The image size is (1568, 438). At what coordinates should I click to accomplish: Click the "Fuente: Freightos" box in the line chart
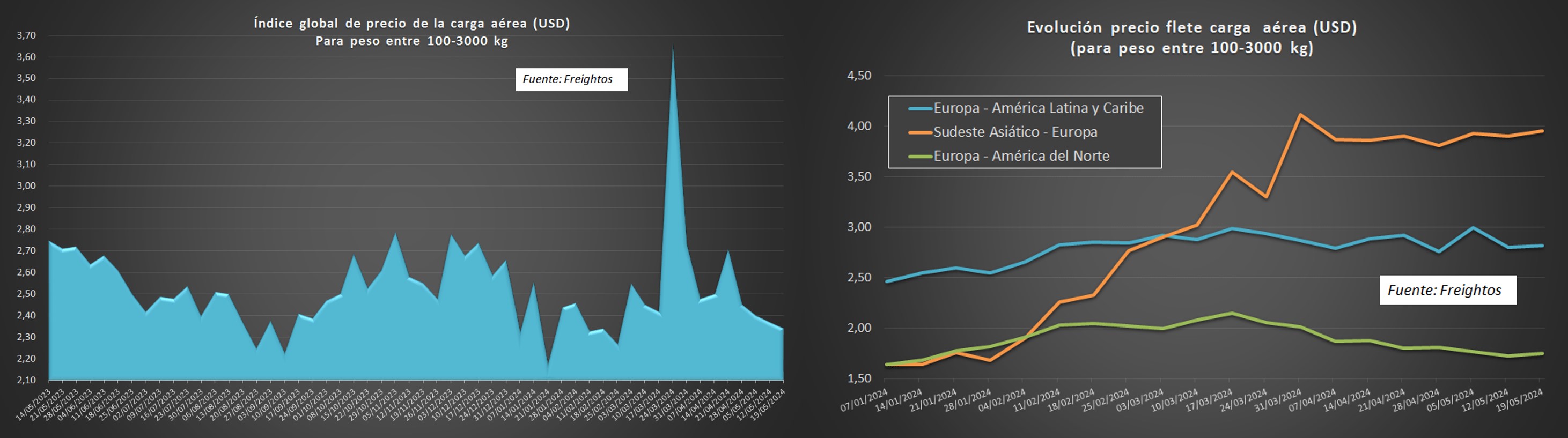coord(1447,290)
